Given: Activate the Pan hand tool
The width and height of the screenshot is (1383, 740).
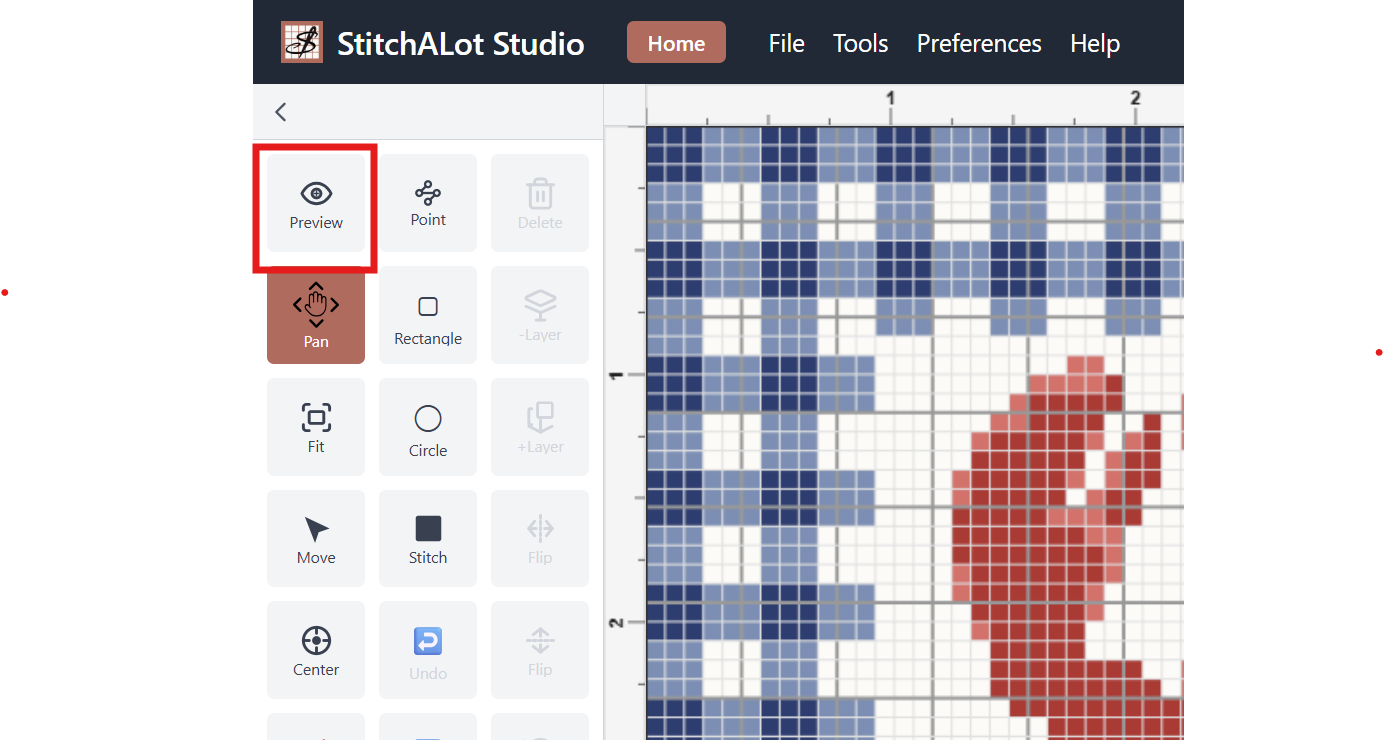Looking at the screenshot, I should pyautogui.click(x=316, y=315).
